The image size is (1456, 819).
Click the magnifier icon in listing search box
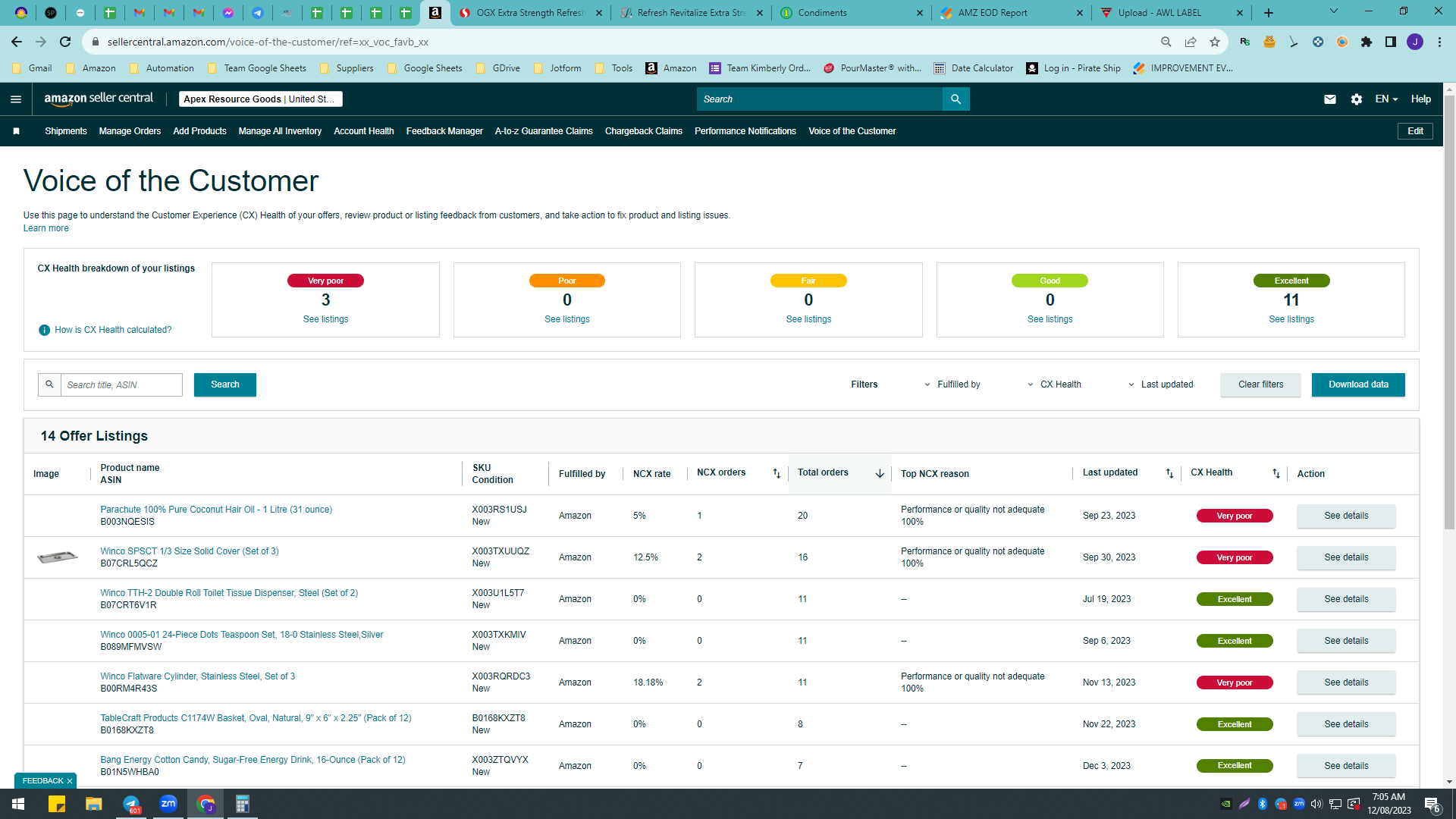tap(49, 384)
